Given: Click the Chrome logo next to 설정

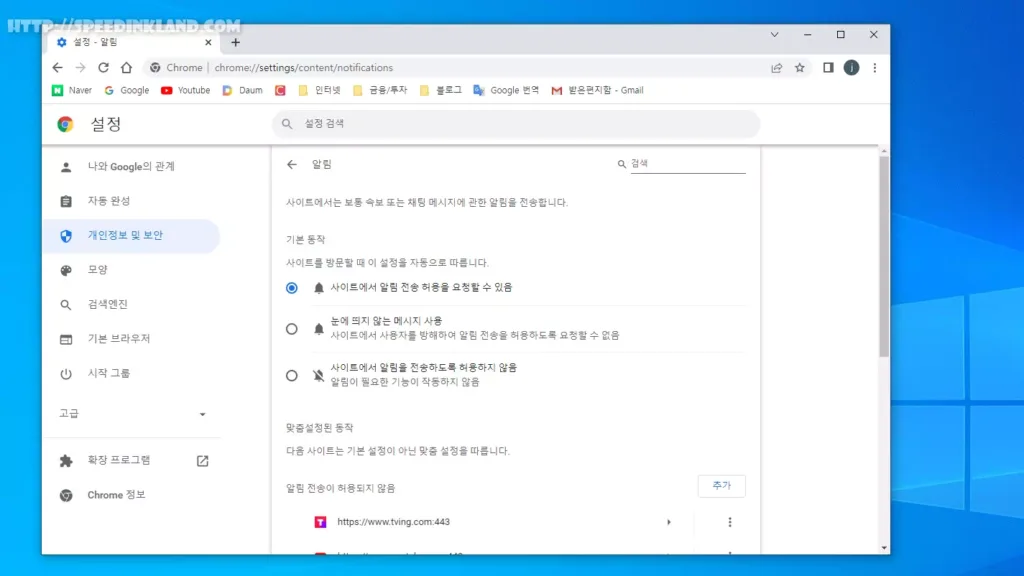Looking at the screenshot, I should coord(65,124).
